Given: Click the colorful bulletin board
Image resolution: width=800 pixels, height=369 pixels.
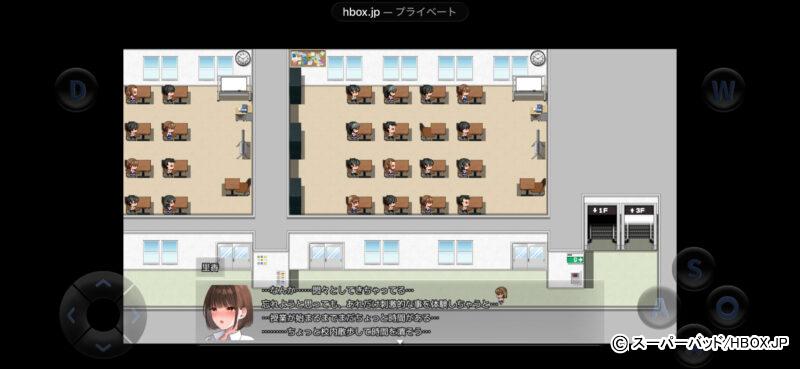Looking at the screenshot, I should point(308,58).
